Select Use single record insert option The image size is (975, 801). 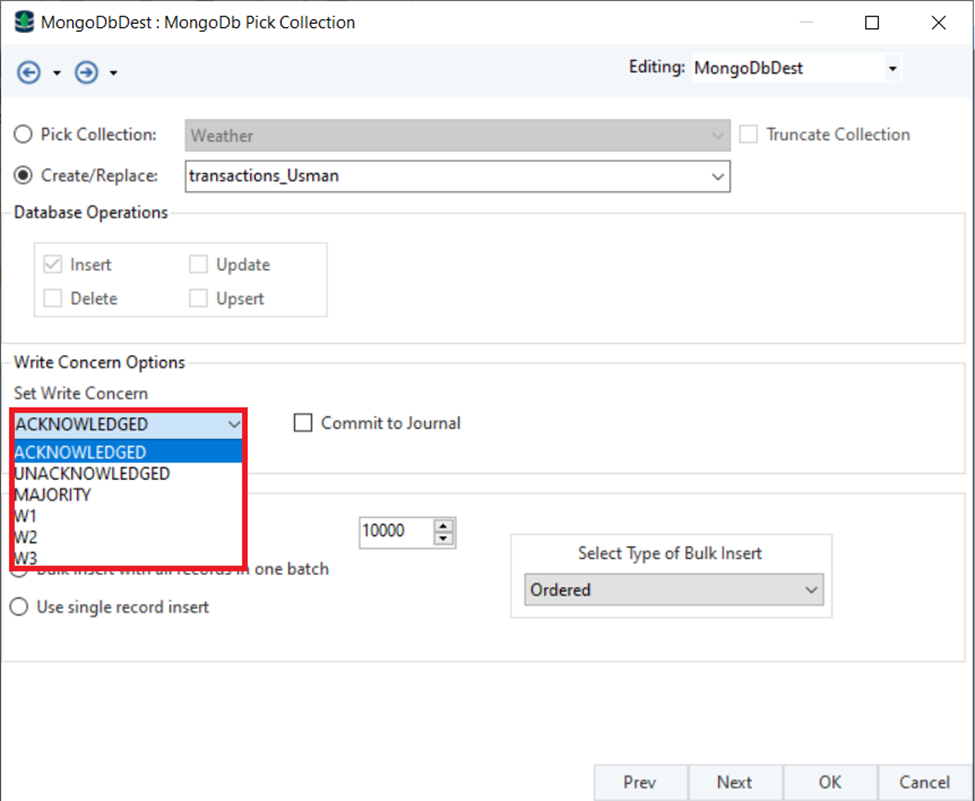tap(19, 607)
